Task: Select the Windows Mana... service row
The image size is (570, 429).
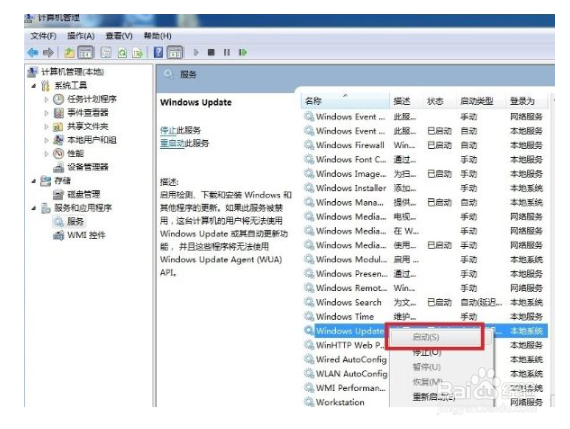Action: click(x=425, y=203)
